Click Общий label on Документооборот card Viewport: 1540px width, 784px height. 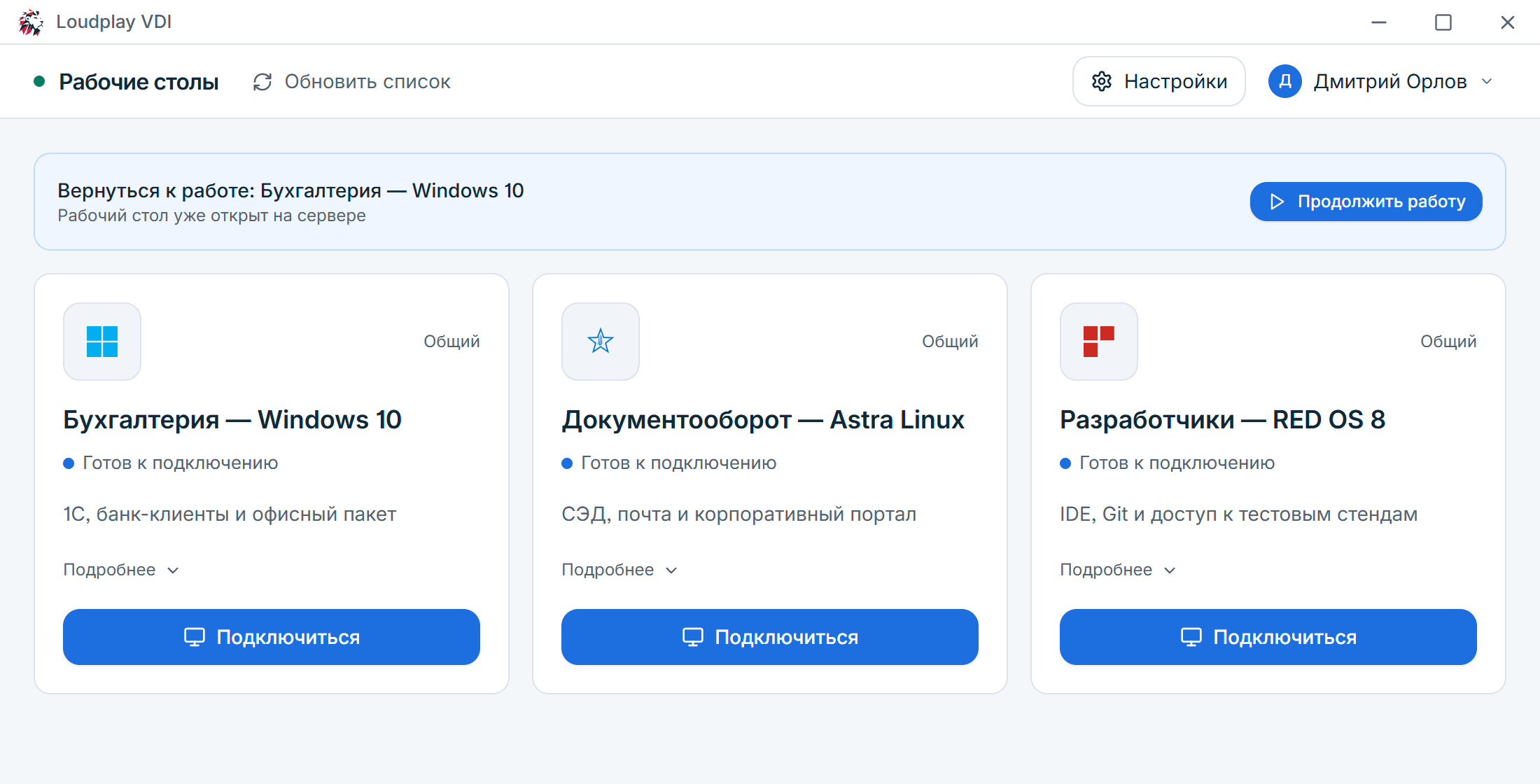pyautogui.click(x=950, y=342)
